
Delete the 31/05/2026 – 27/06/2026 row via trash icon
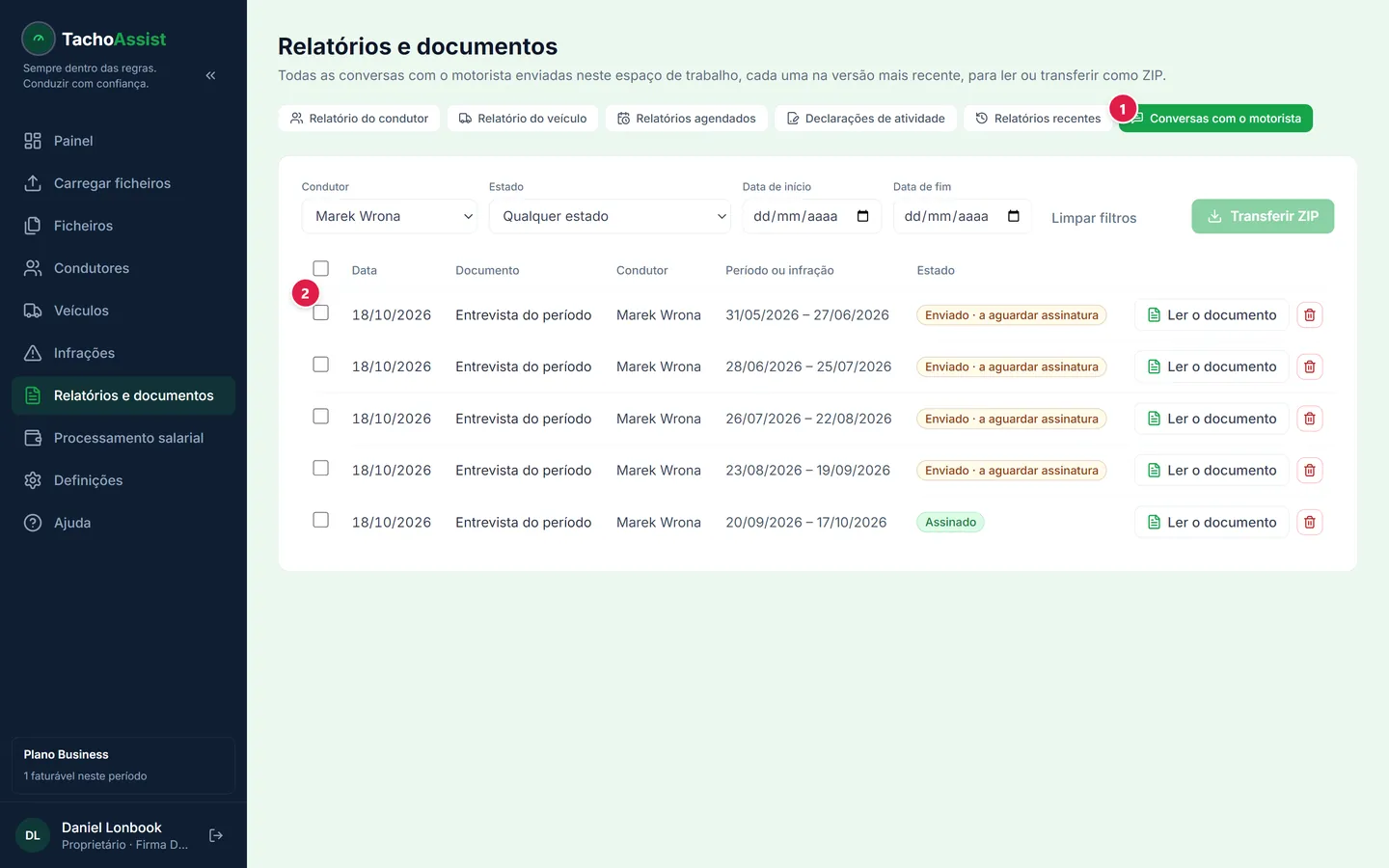[1310, 314]
